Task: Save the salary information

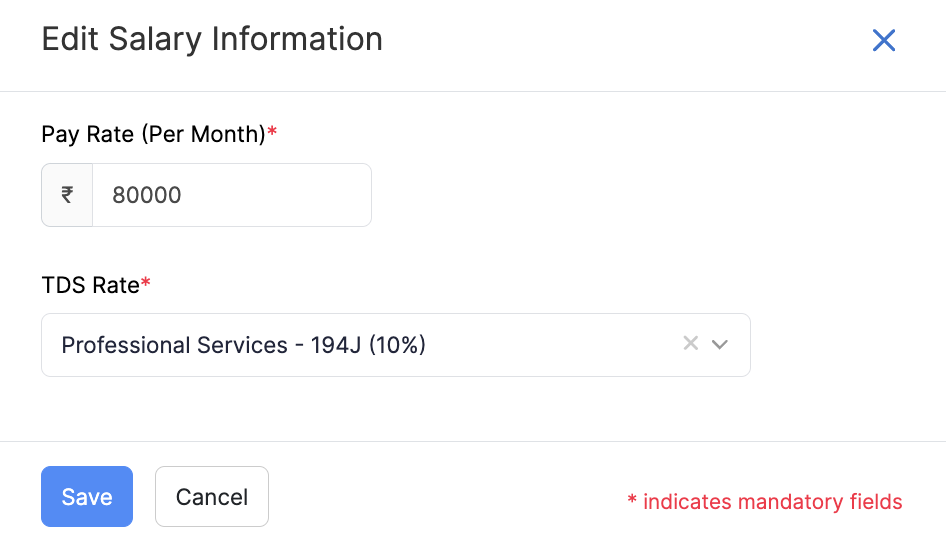Action: point(87,496)
